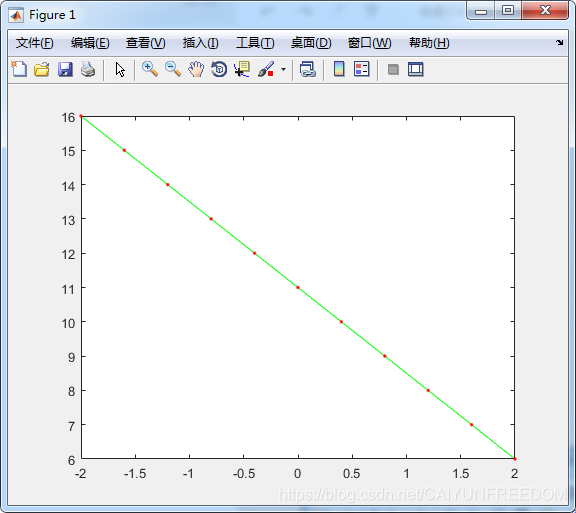Click the Link Plot icon
Image resolution: width=576 pixels, height=513 pixels.
(x=308, y=69)
